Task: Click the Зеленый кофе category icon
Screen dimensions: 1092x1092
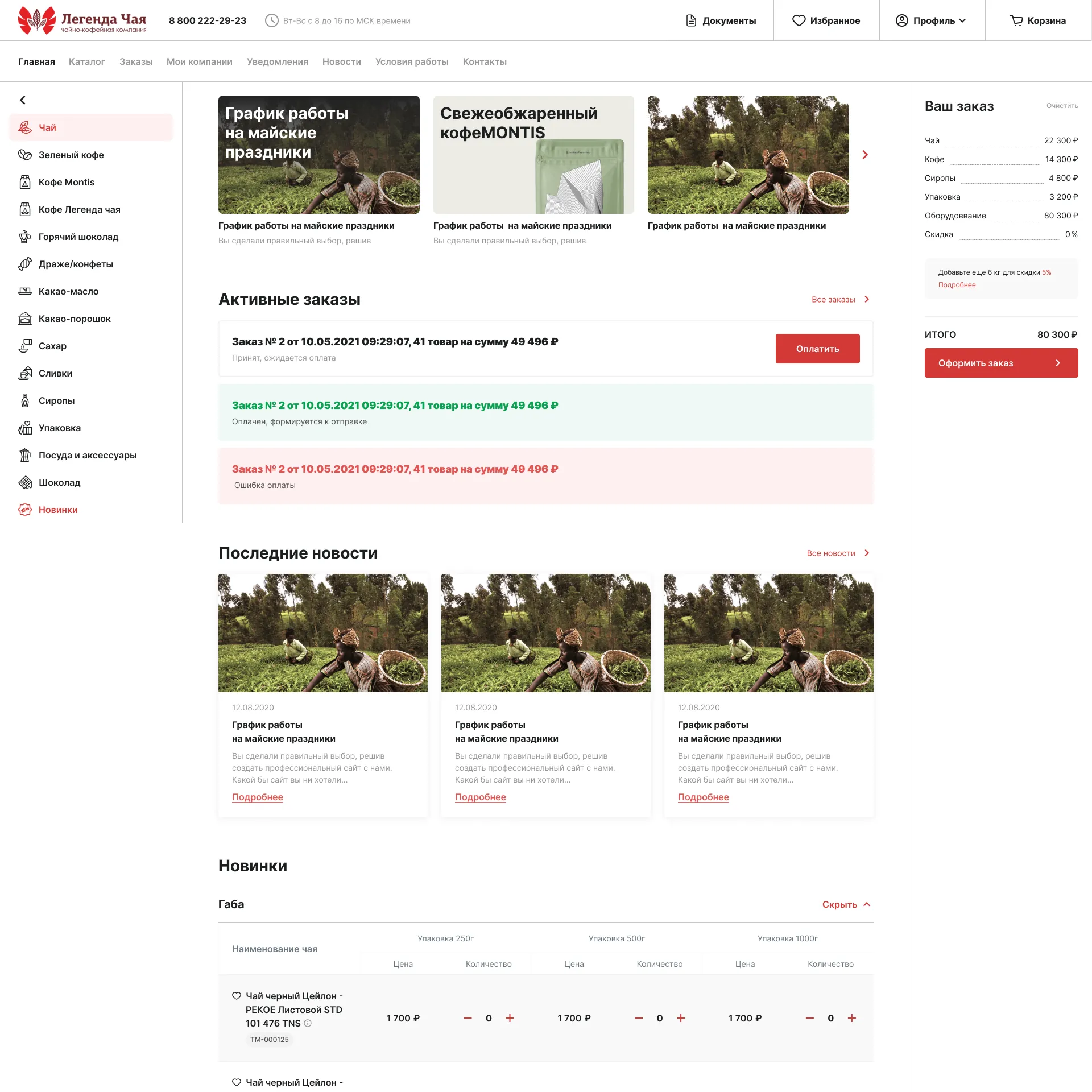Action: pyautogui.click(x=24, y=155)
